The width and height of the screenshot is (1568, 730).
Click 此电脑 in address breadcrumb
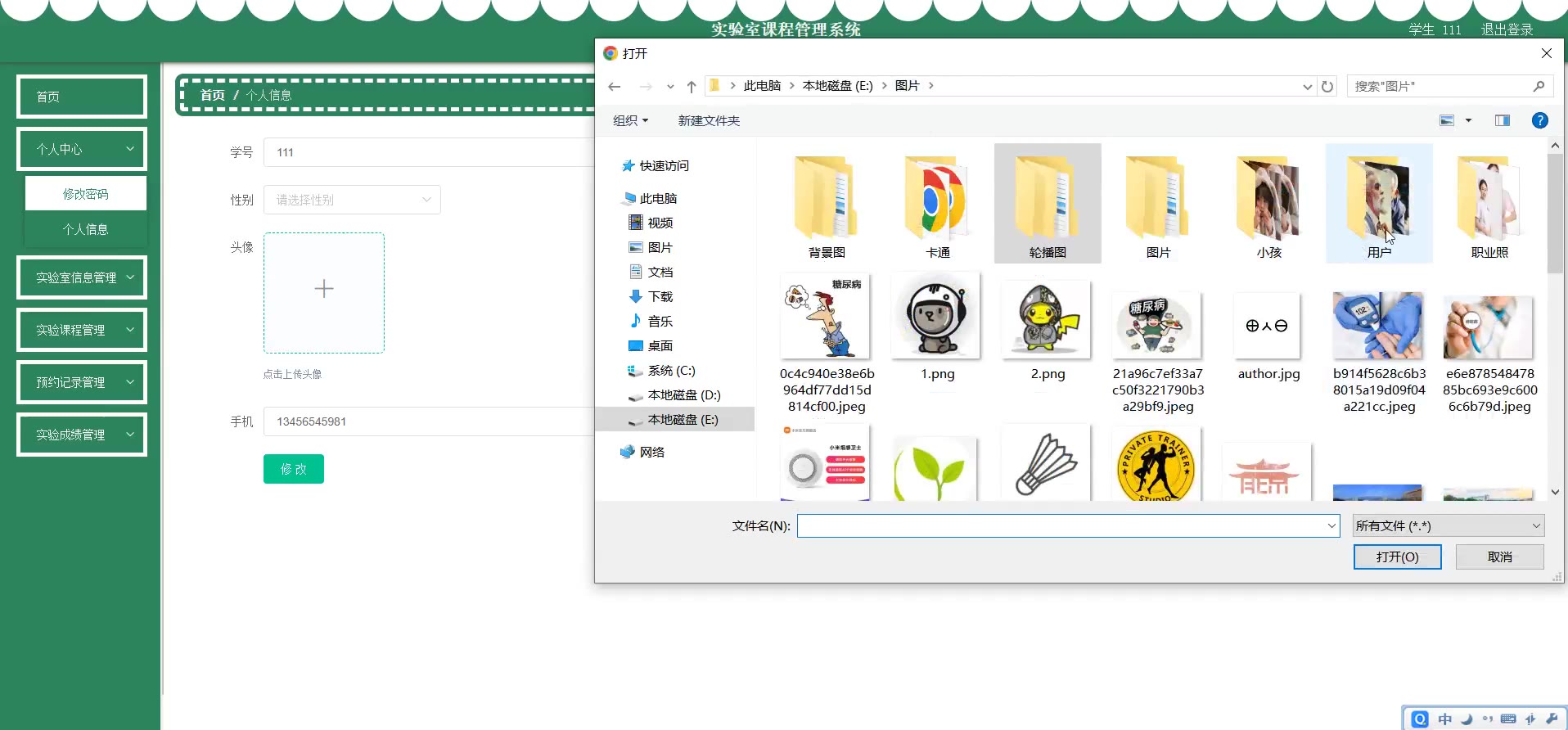(762, 86)
